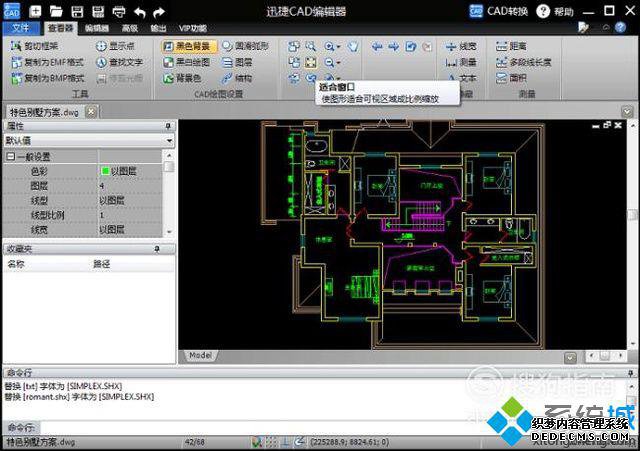Toggle the 黑色背景 black background option
The width and height of the screenshot is (640, 451).
click(x=188, y=46)
